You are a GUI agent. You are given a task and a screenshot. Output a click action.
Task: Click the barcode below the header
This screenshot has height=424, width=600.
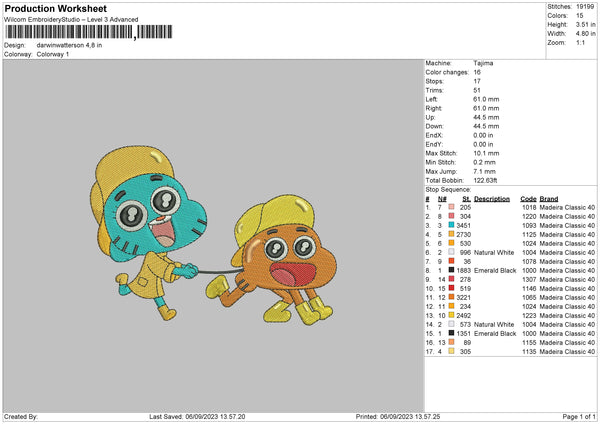pyautogui.click(x=89, y=32)
